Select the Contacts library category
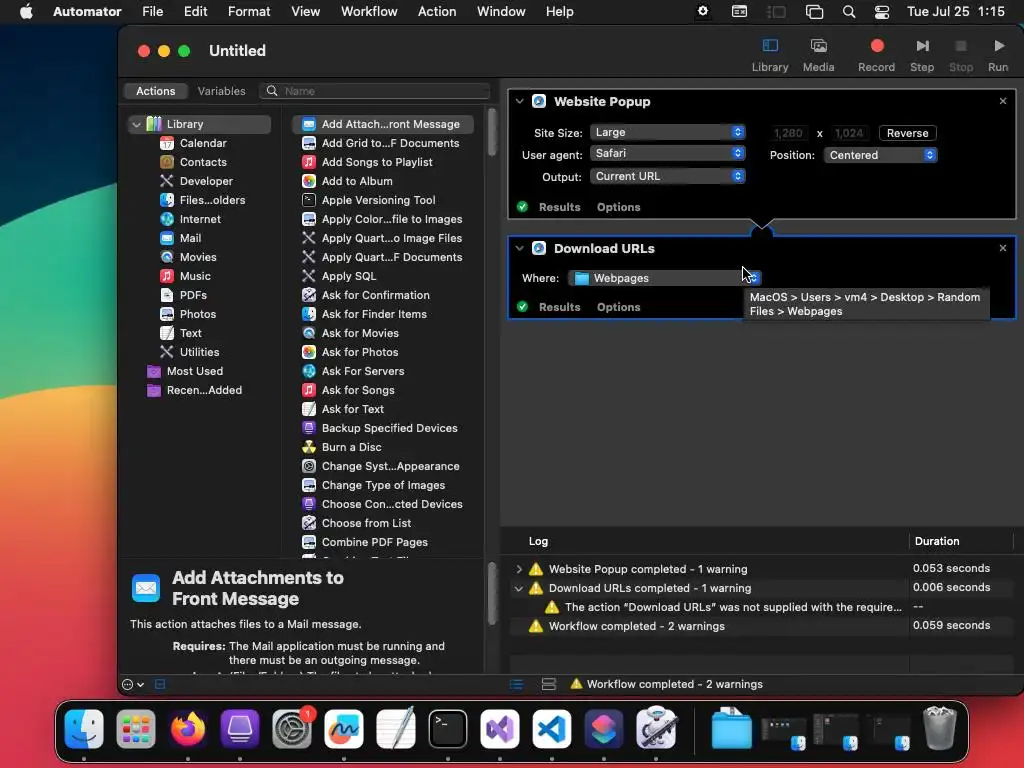 (x=203, y=162)
